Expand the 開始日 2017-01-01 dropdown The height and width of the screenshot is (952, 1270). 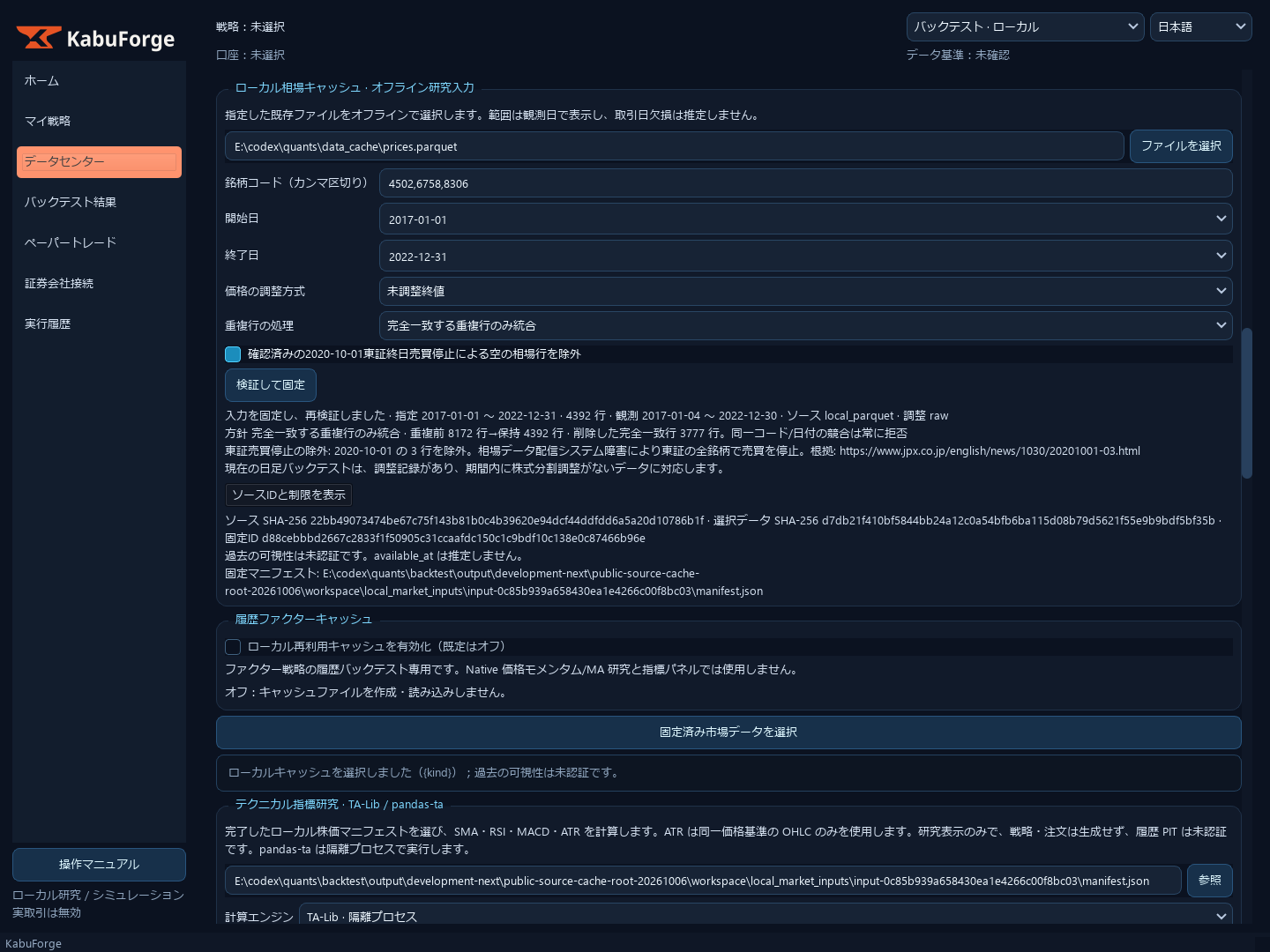pos(805,219)
